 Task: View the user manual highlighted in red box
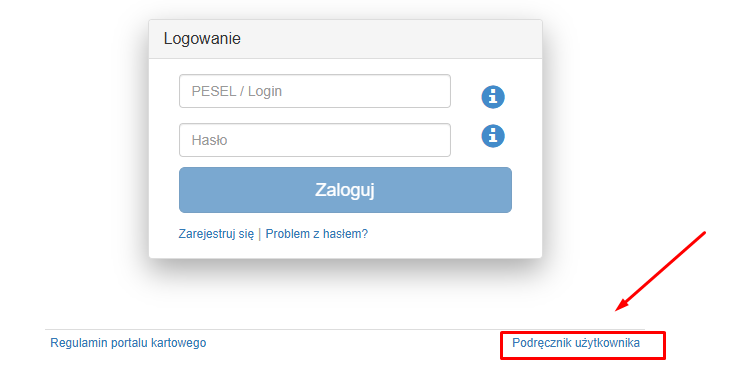click(576, 343)
